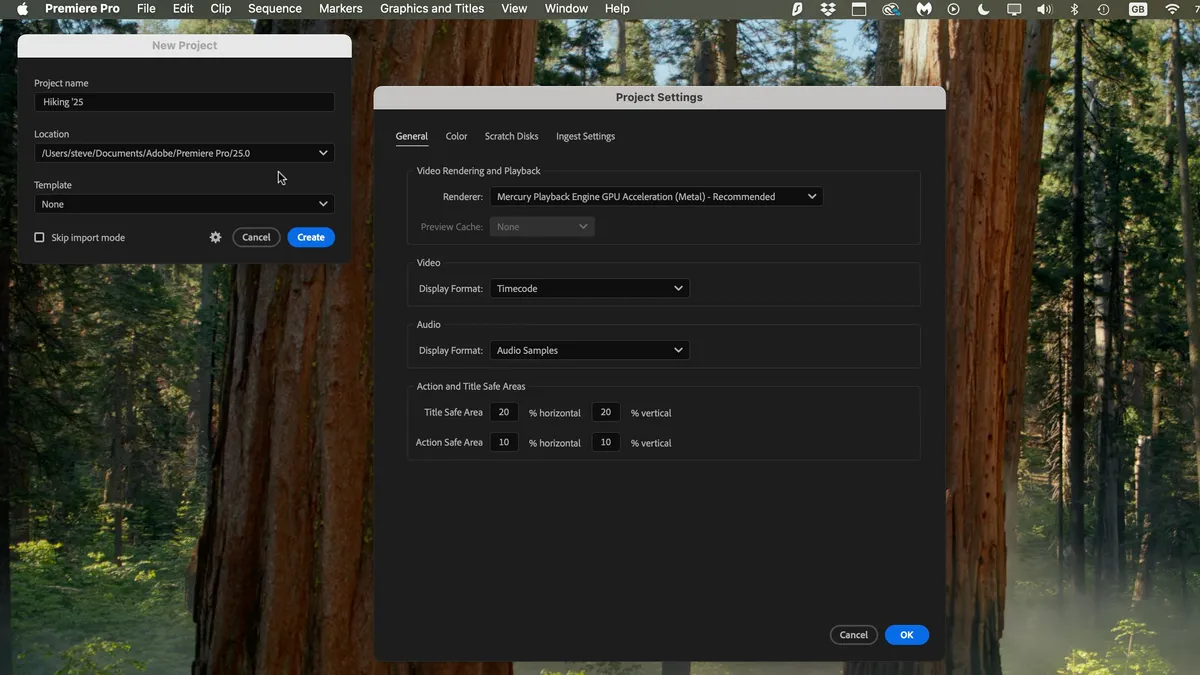Click the volume icon in menu bar

[1043, 9]
